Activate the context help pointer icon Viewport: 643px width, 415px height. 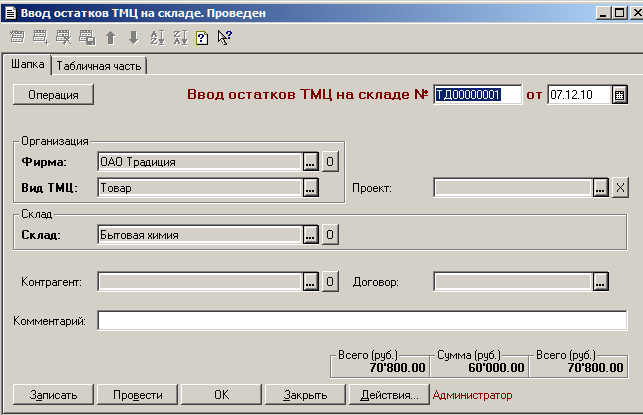click(224, 38)
